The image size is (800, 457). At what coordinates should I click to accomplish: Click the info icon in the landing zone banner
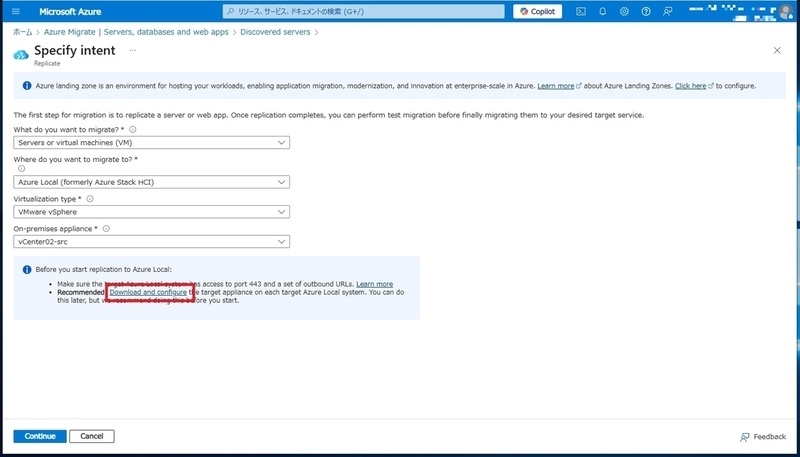tap(27, 86)
